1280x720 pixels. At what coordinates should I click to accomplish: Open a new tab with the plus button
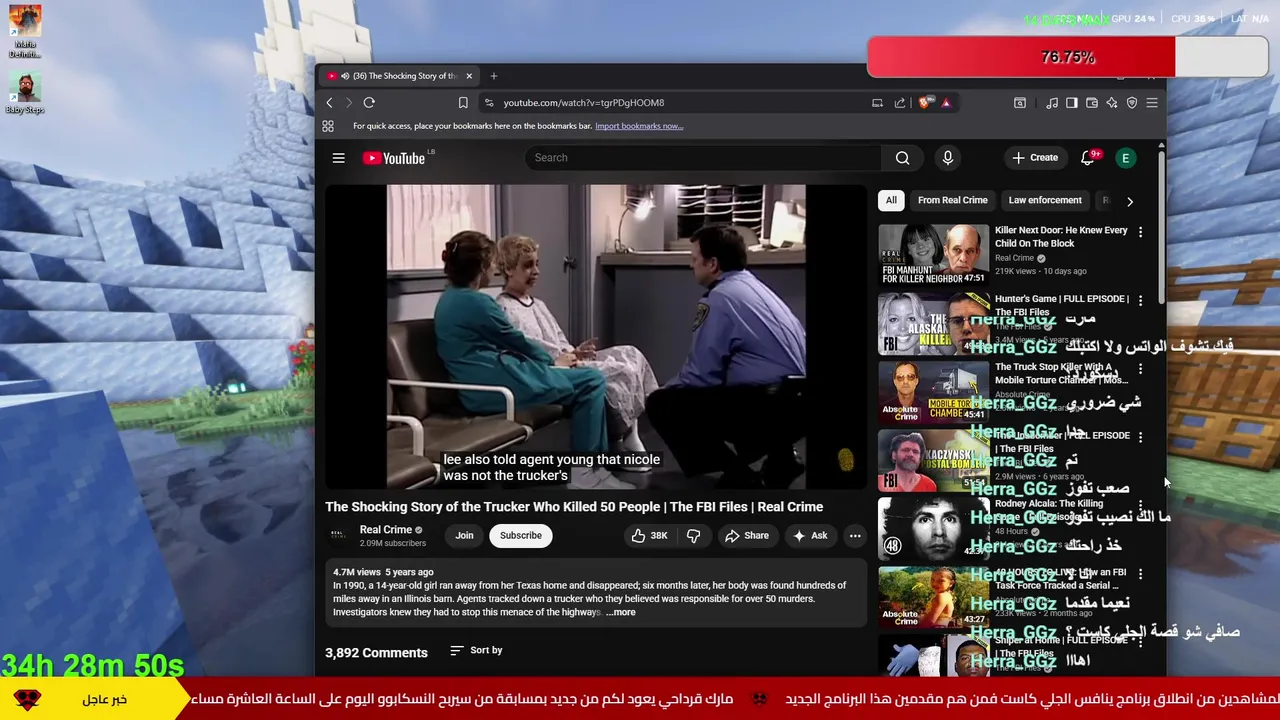493,76
